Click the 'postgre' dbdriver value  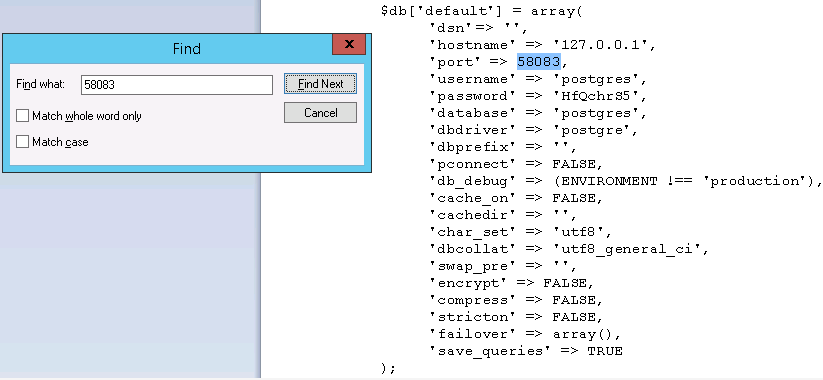(592, 130)
